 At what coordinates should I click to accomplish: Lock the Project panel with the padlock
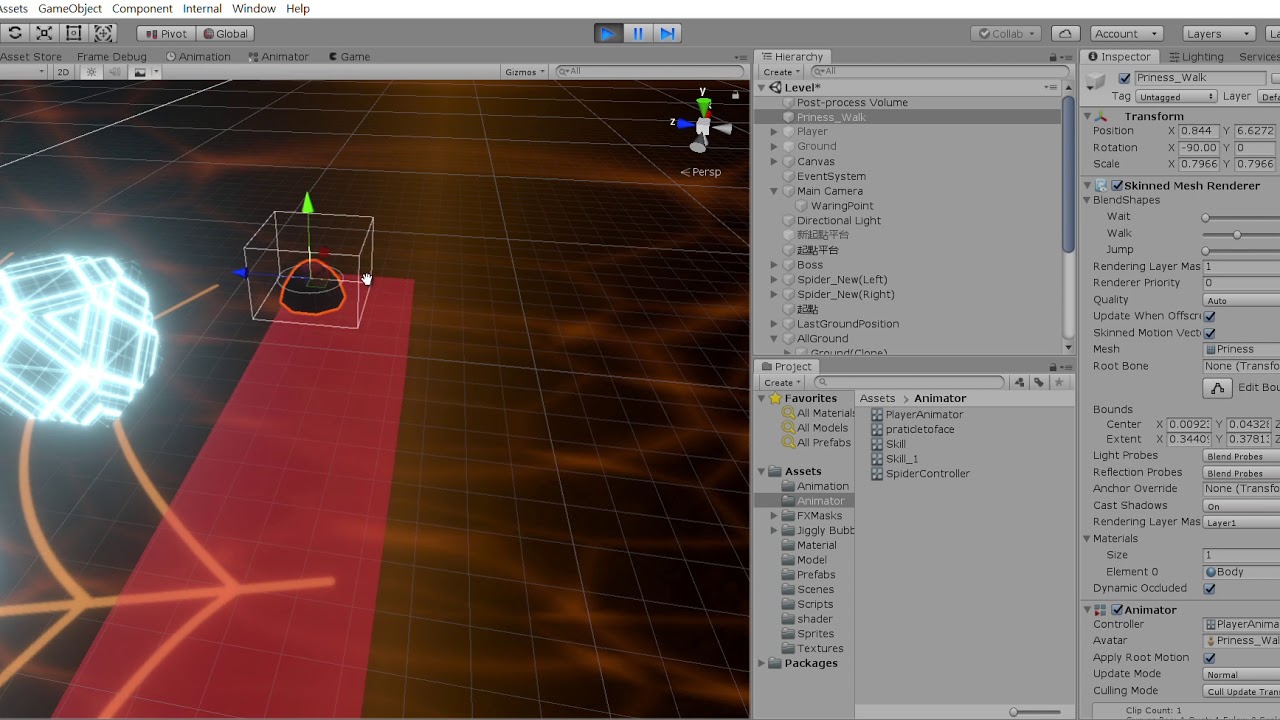(1053, 367)
